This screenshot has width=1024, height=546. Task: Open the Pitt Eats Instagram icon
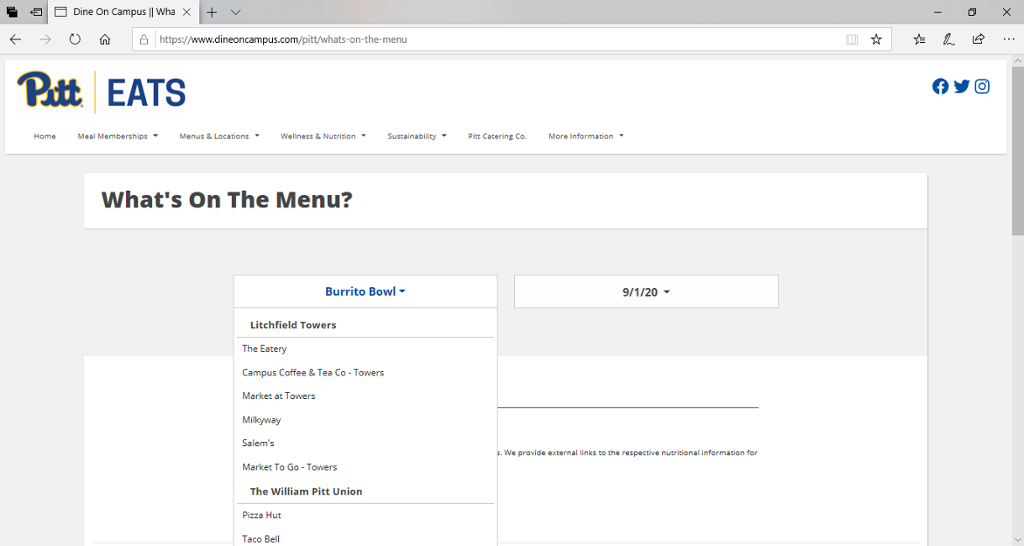982,86
